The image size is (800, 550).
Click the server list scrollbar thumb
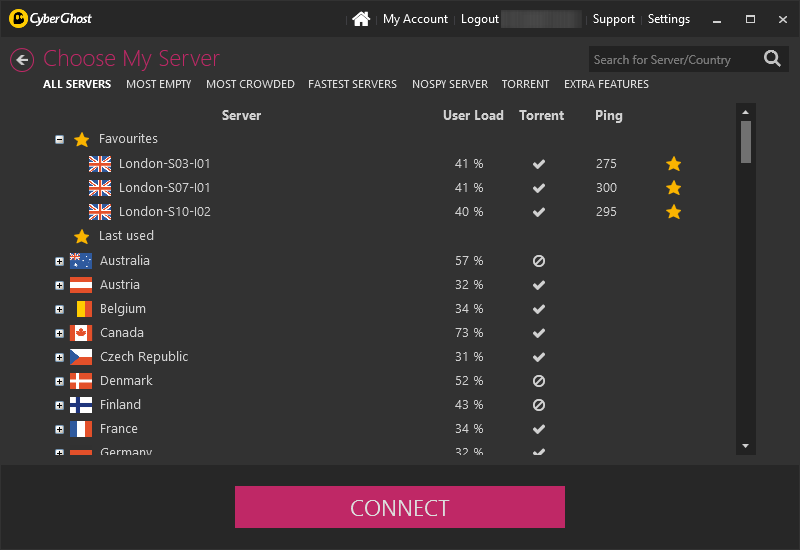tap(745, 142)
